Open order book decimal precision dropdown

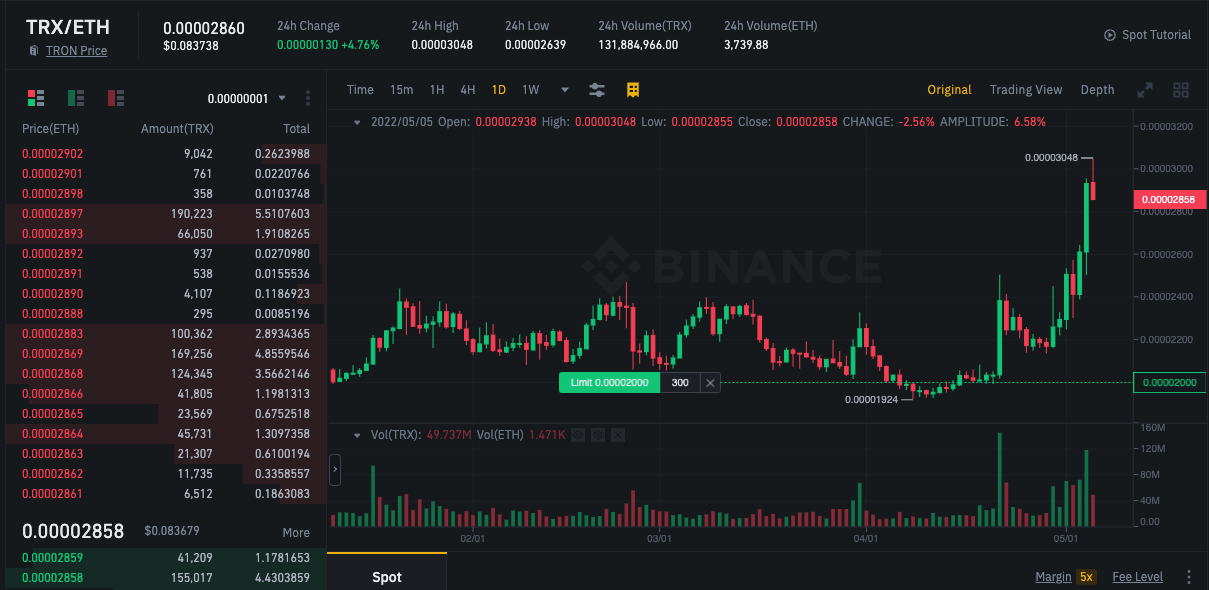click(247, 98)
